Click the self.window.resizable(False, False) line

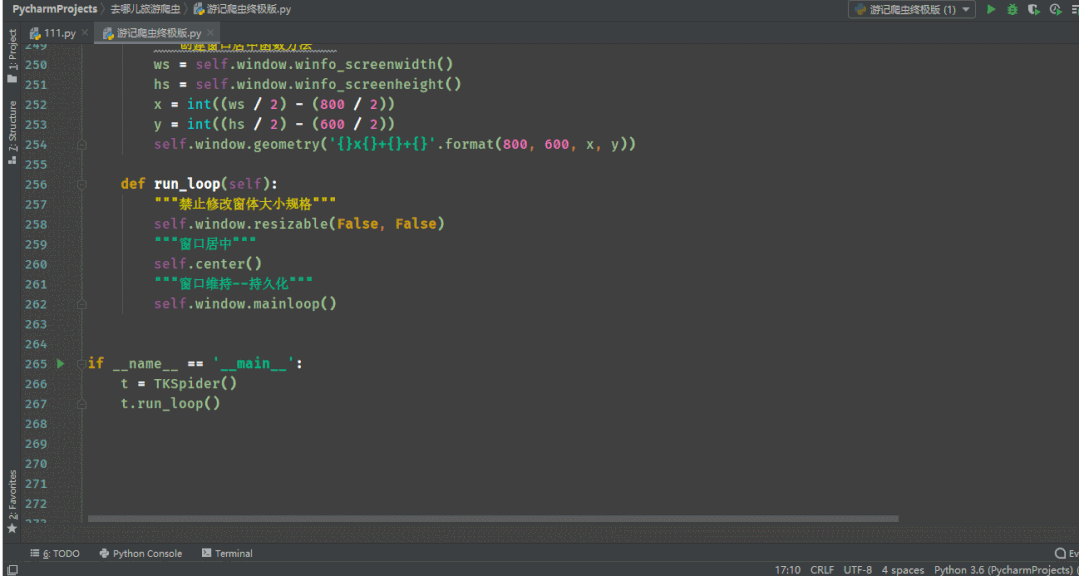(x=299, y=224)
